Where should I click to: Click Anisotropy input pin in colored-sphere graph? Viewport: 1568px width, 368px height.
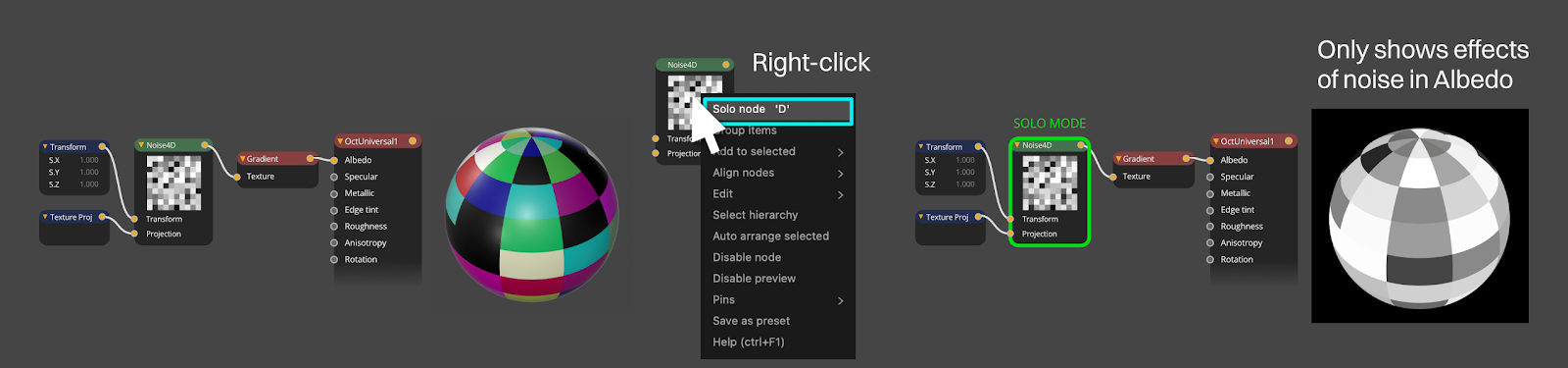(x=334, y=242)
